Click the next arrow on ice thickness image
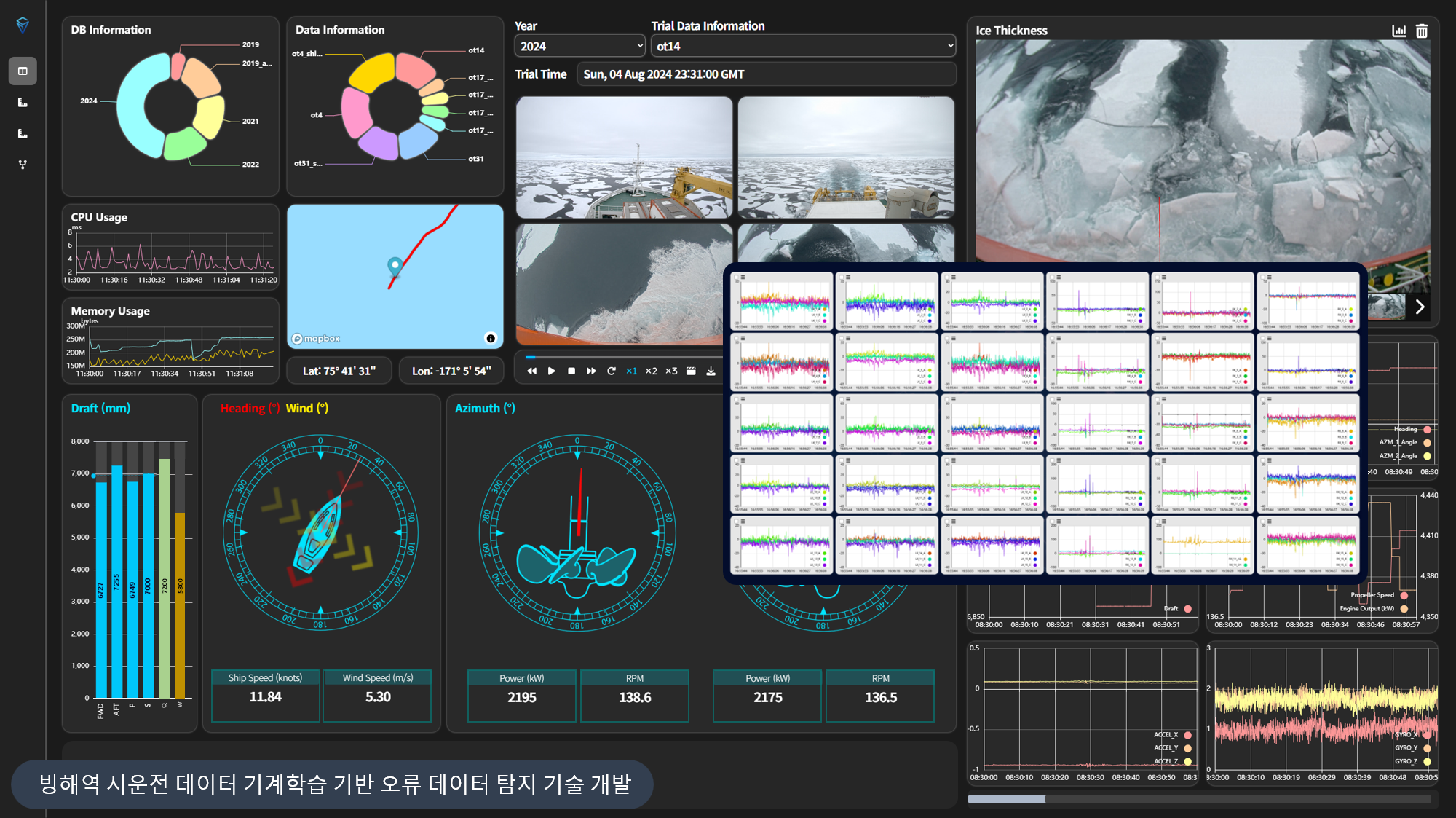Image resolution: width=1456 pixels, height=818 pixels. (1420, 307)
